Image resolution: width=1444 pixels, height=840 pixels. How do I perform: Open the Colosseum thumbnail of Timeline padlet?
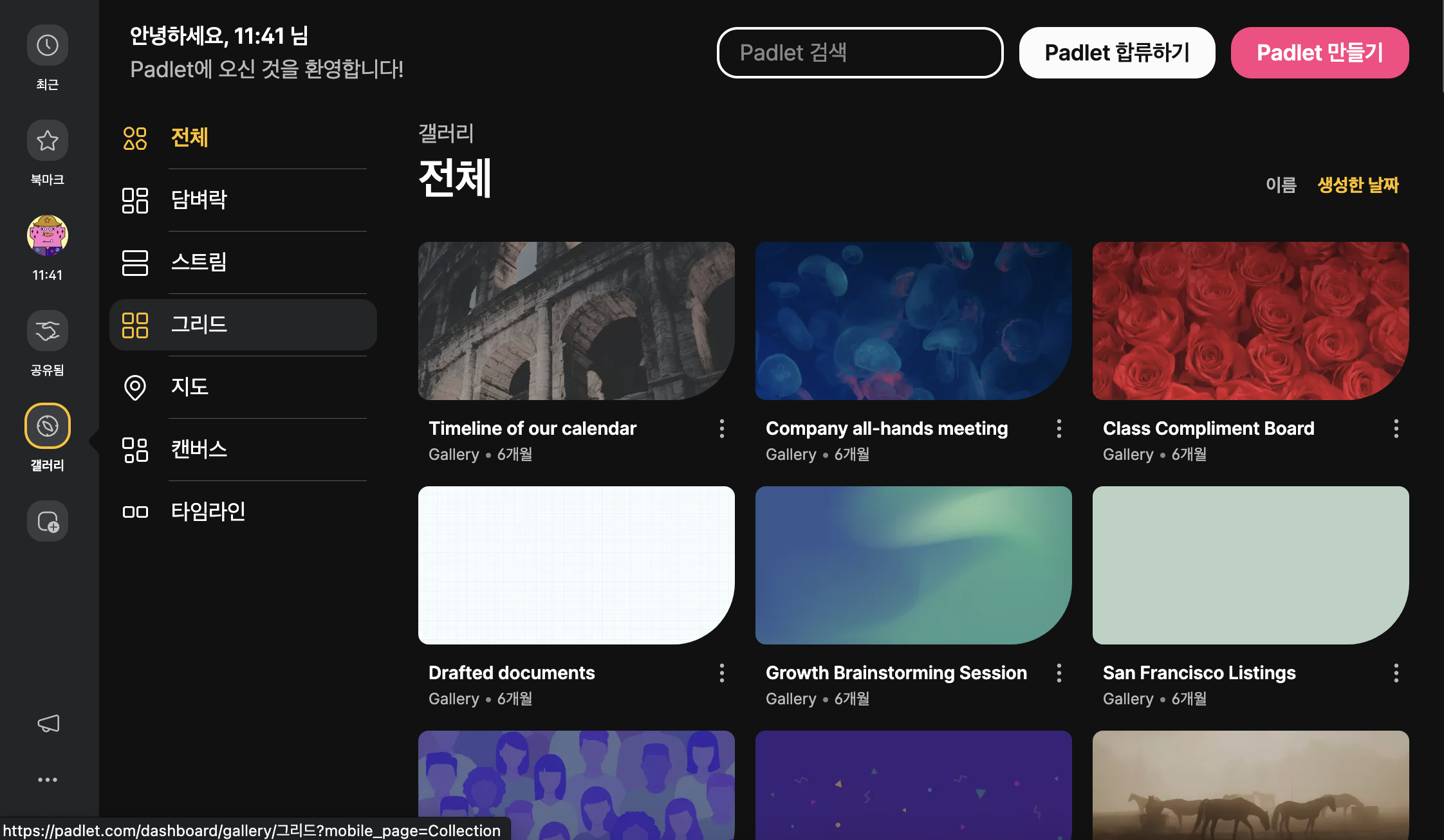[577, 321]
